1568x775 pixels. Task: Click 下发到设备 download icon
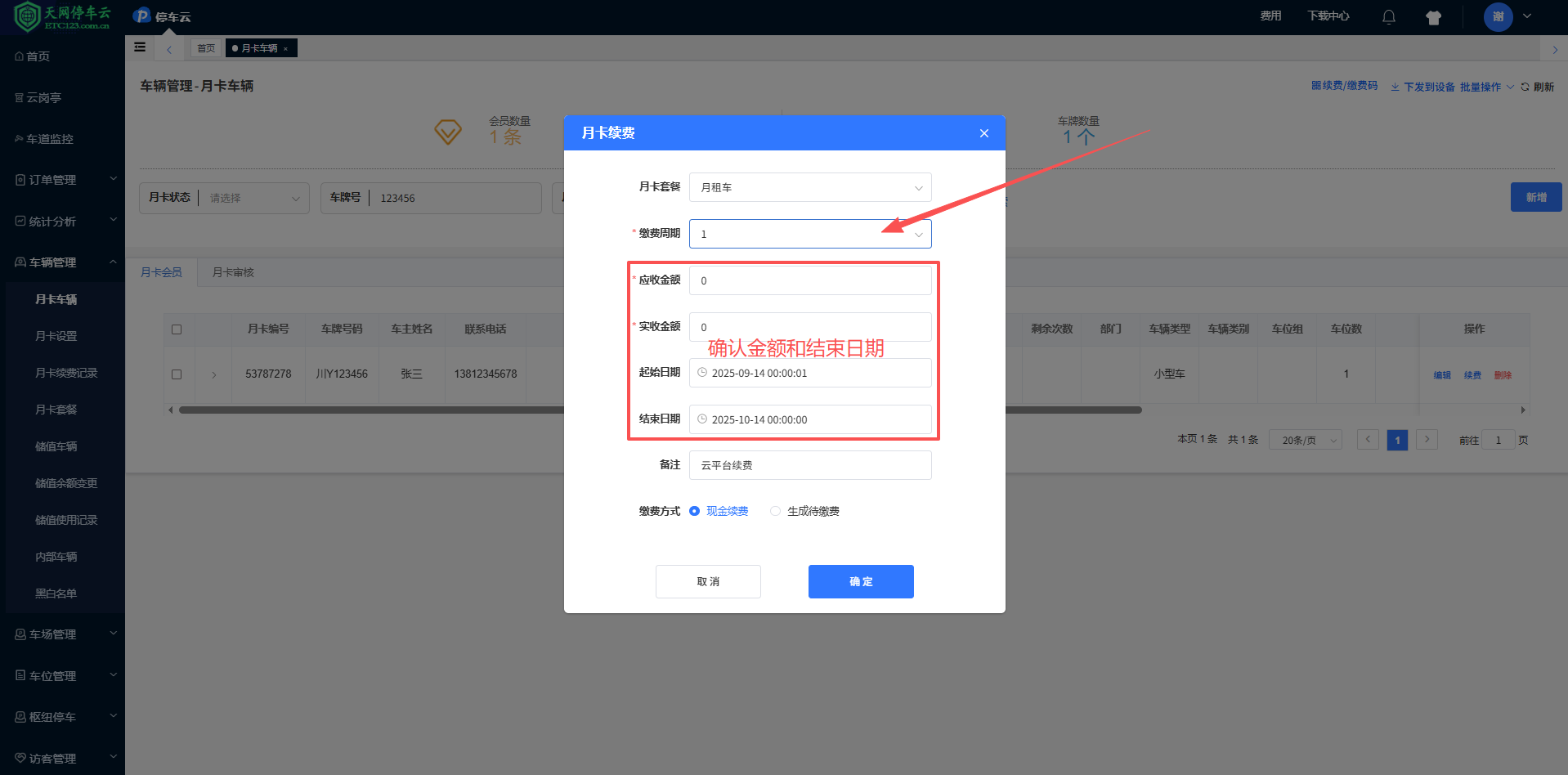click(1395, 87)
